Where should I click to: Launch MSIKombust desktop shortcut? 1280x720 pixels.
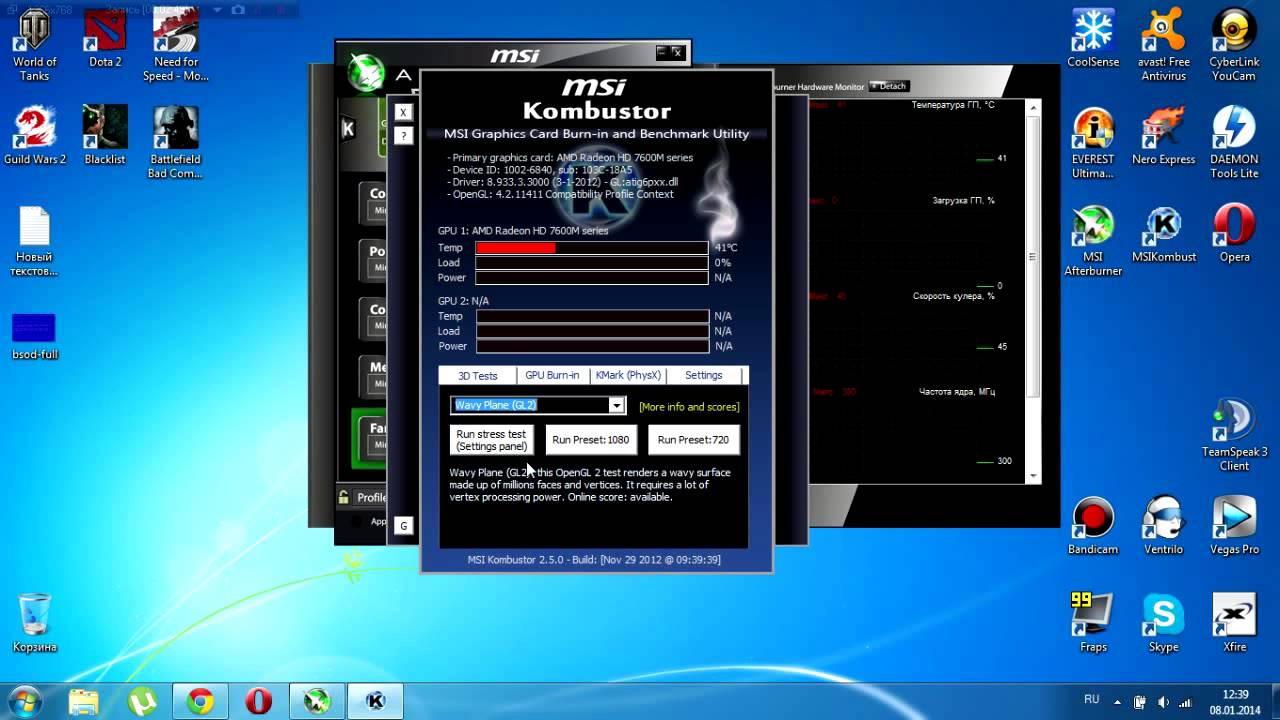click(x=1164, y=234)
